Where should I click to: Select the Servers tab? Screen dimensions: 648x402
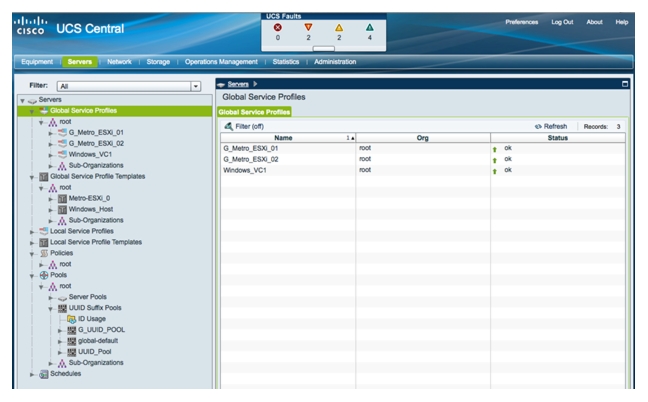coord(80,62)
